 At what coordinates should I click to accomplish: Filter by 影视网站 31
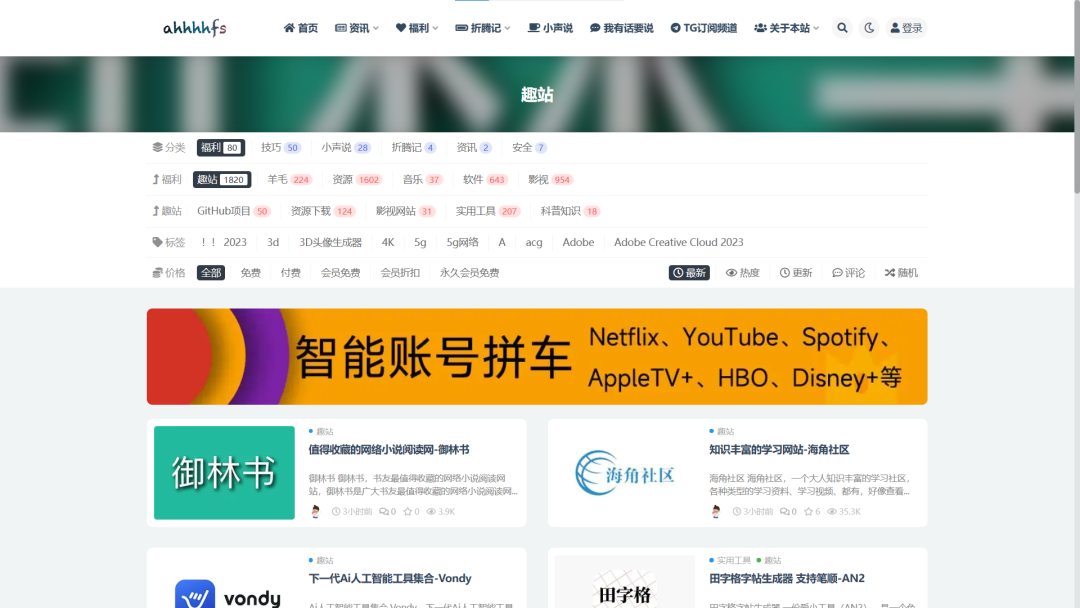coord(406,211)
